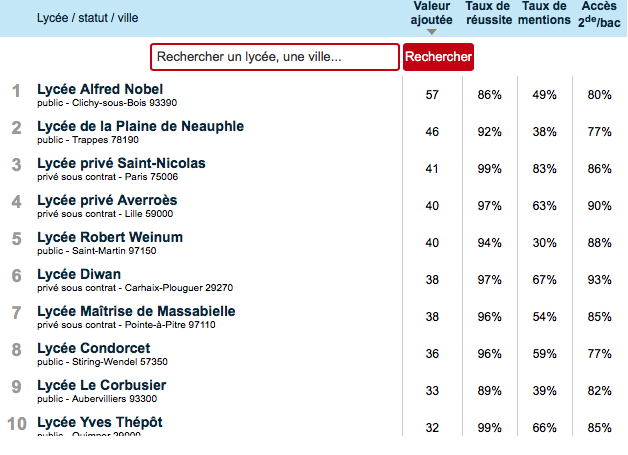Open Lycée Diwan entry
Image resolution: width=628 pixels, height=455 pixels.
point(79,274)
